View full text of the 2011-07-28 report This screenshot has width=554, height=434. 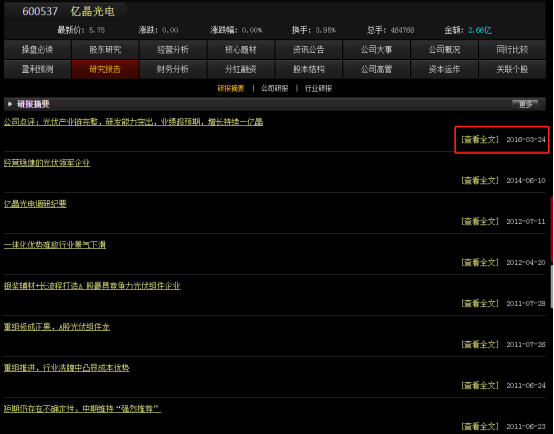pyautogui.click(x=480, y=304)
